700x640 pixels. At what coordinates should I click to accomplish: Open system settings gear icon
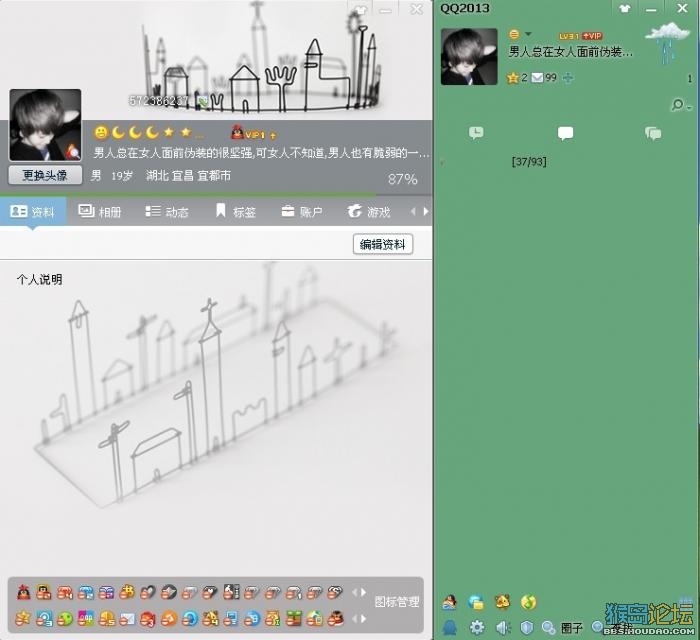tap(477, 628)
